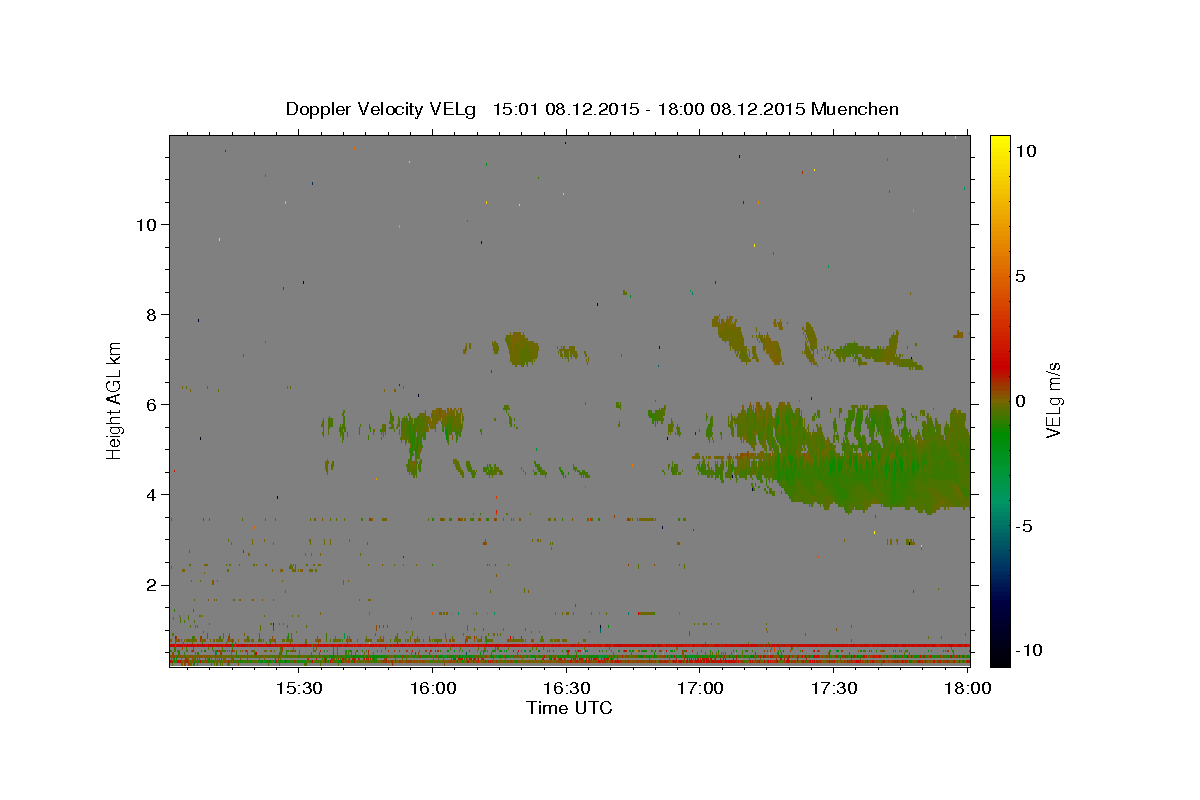The image size is (1200, 800).
Task: Click the 'Height AGL km' axis label
Action: pos(115,400)
